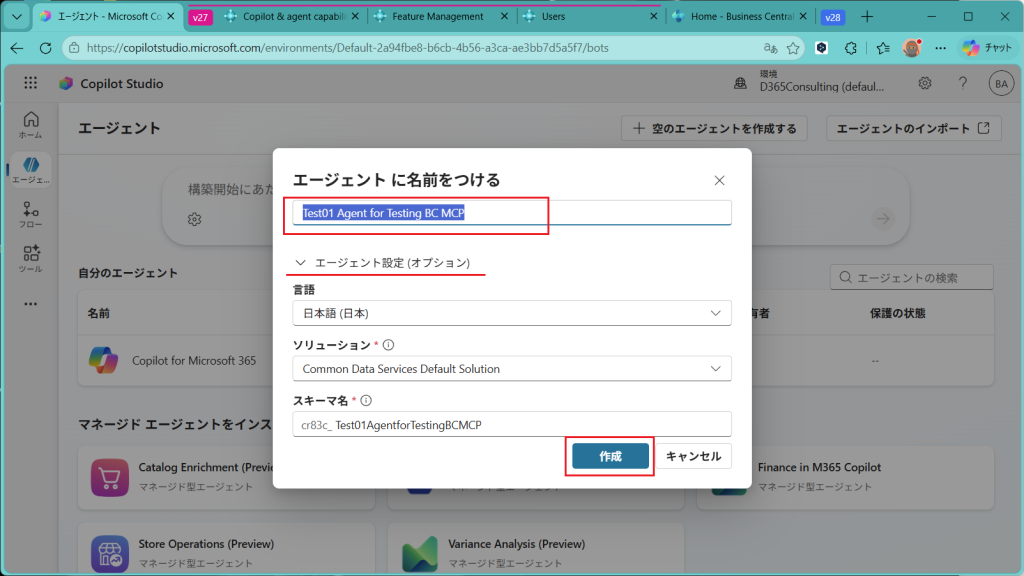Click the BA account avatar
Image resolution: width=1024 pixels, height=576 pixels.
click(1000, 84)
